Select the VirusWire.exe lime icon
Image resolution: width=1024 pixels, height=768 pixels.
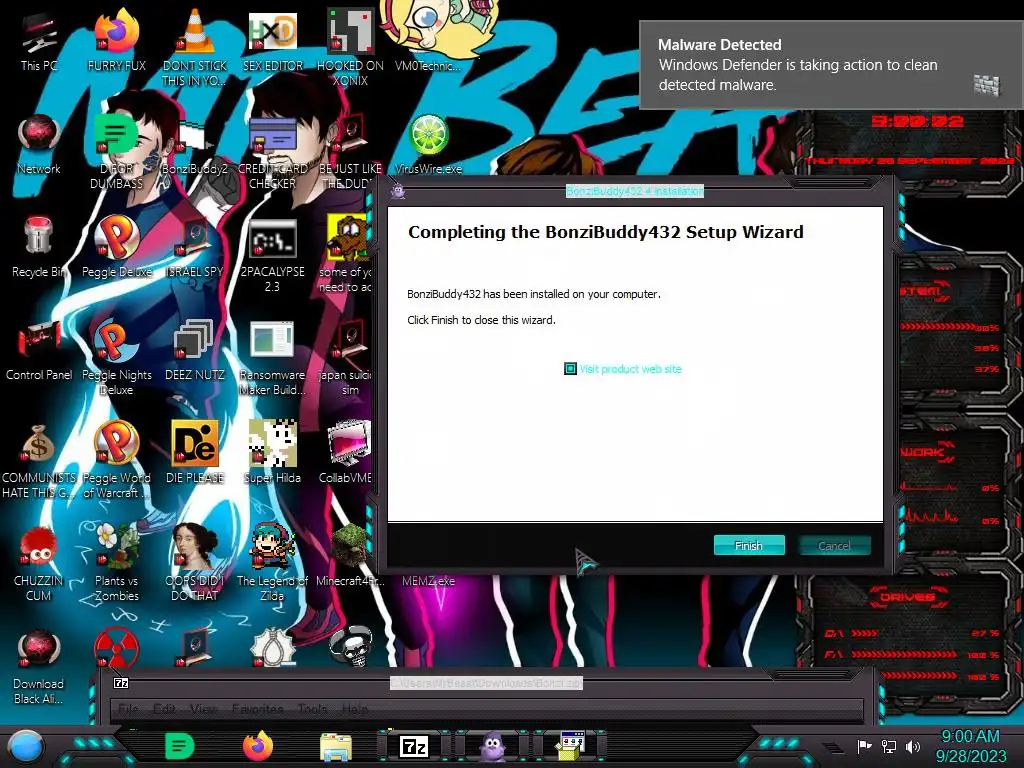pos(428,145)
